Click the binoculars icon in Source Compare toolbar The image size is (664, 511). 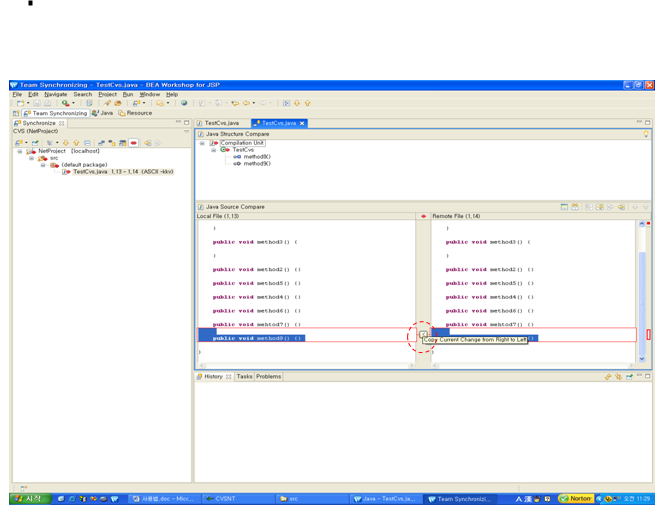click(x=575, y=207)
